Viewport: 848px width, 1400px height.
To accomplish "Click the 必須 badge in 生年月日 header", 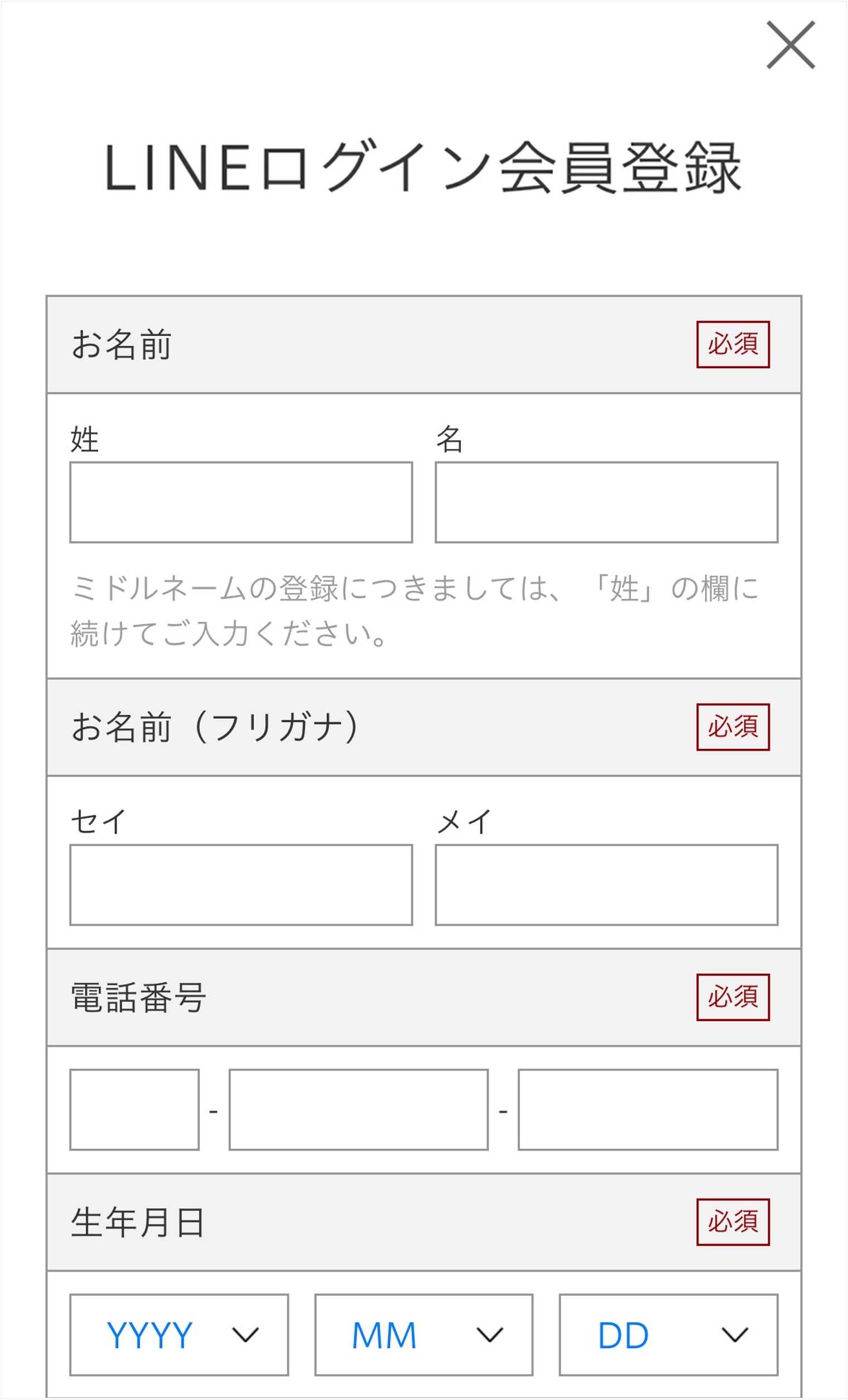I will [733, 1221].
